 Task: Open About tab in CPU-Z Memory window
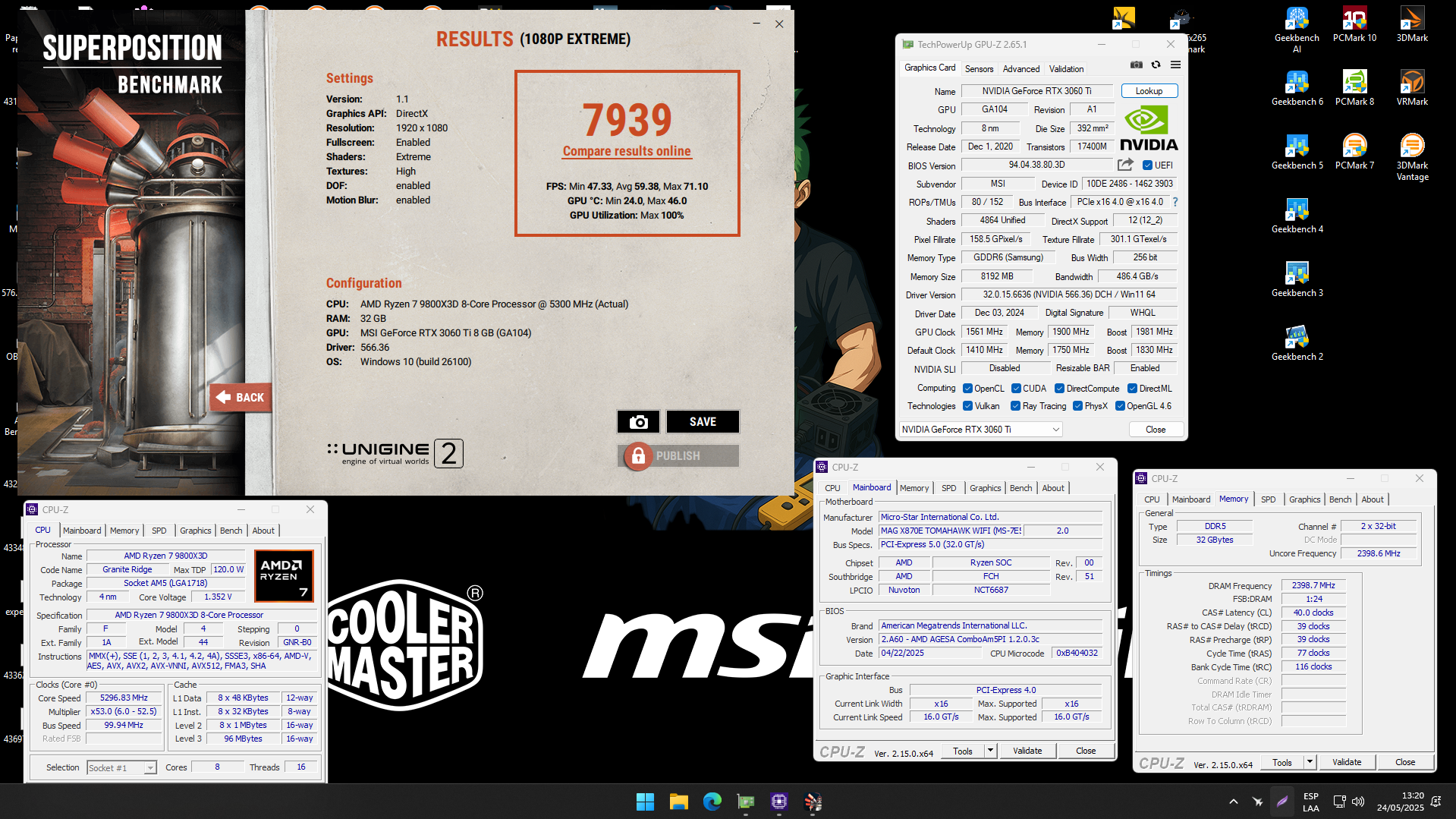[1372, 499]
